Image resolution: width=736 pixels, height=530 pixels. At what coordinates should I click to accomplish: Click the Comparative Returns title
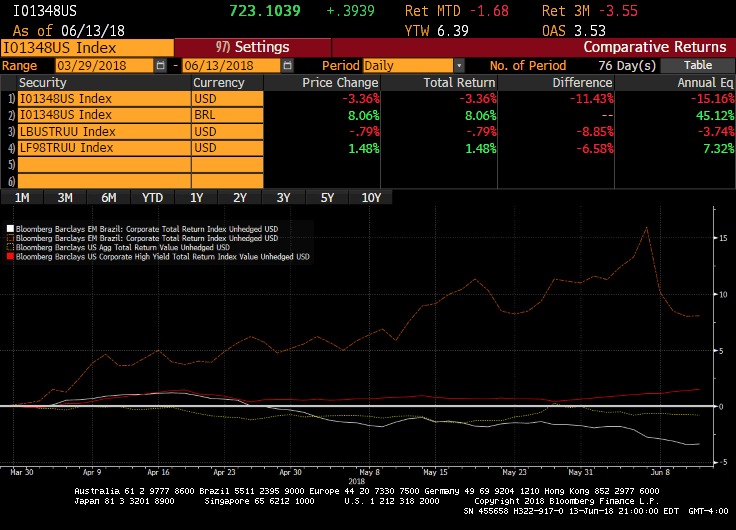click(x=655, y=47)
